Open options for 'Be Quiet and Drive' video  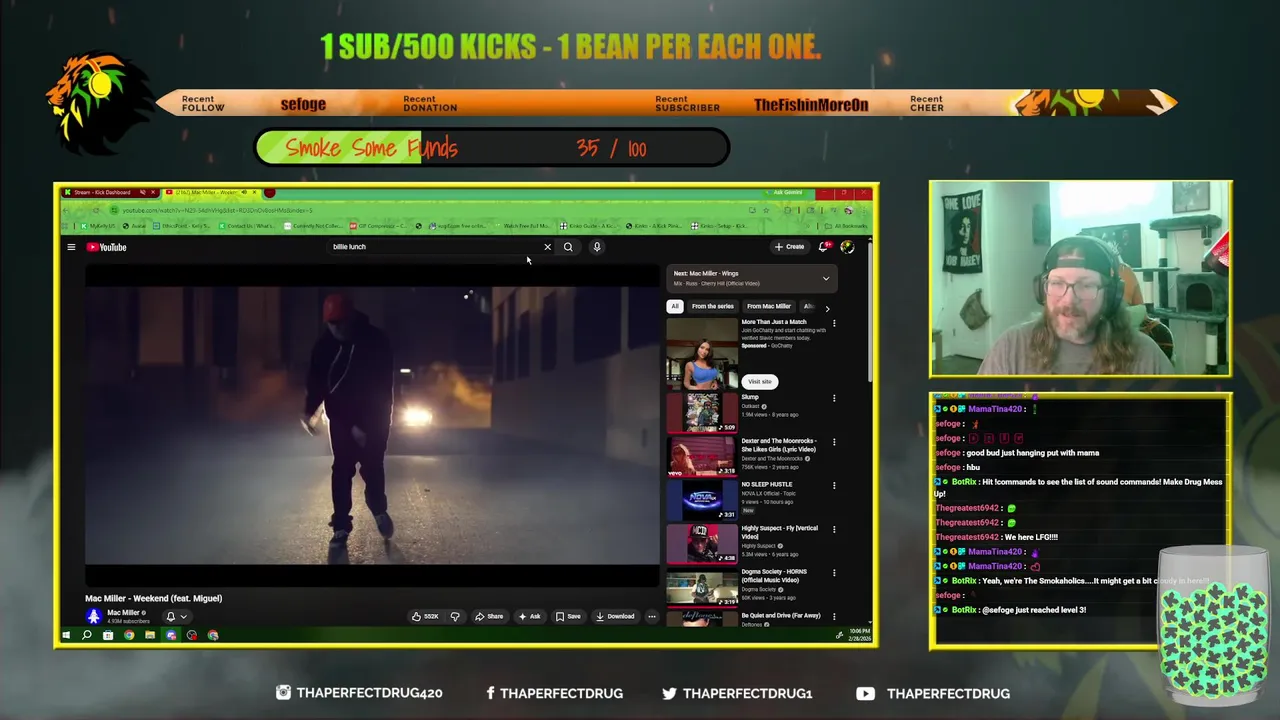coord(834,617)
